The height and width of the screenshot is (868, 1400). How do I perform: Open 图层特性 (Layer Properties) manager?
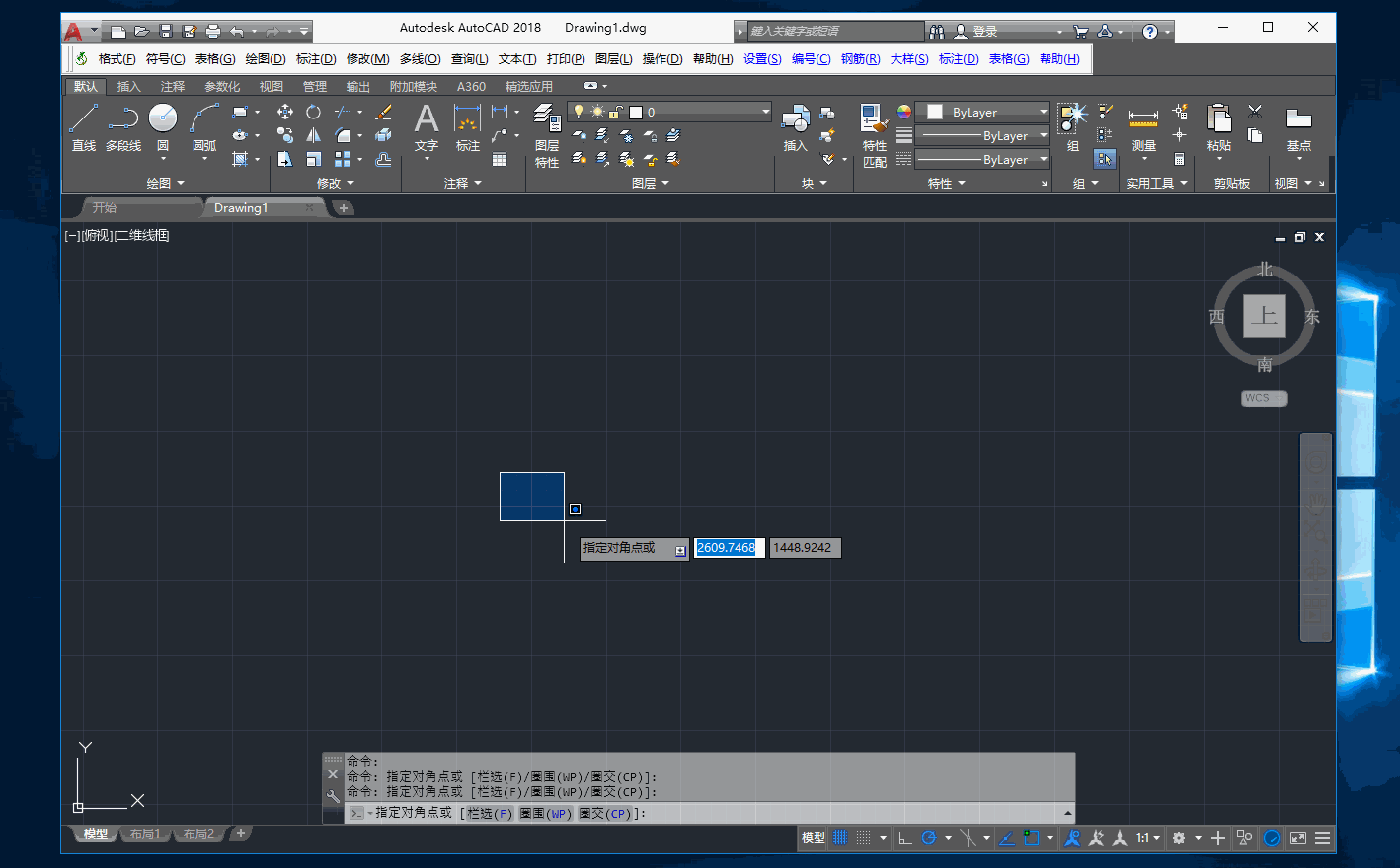547,134
